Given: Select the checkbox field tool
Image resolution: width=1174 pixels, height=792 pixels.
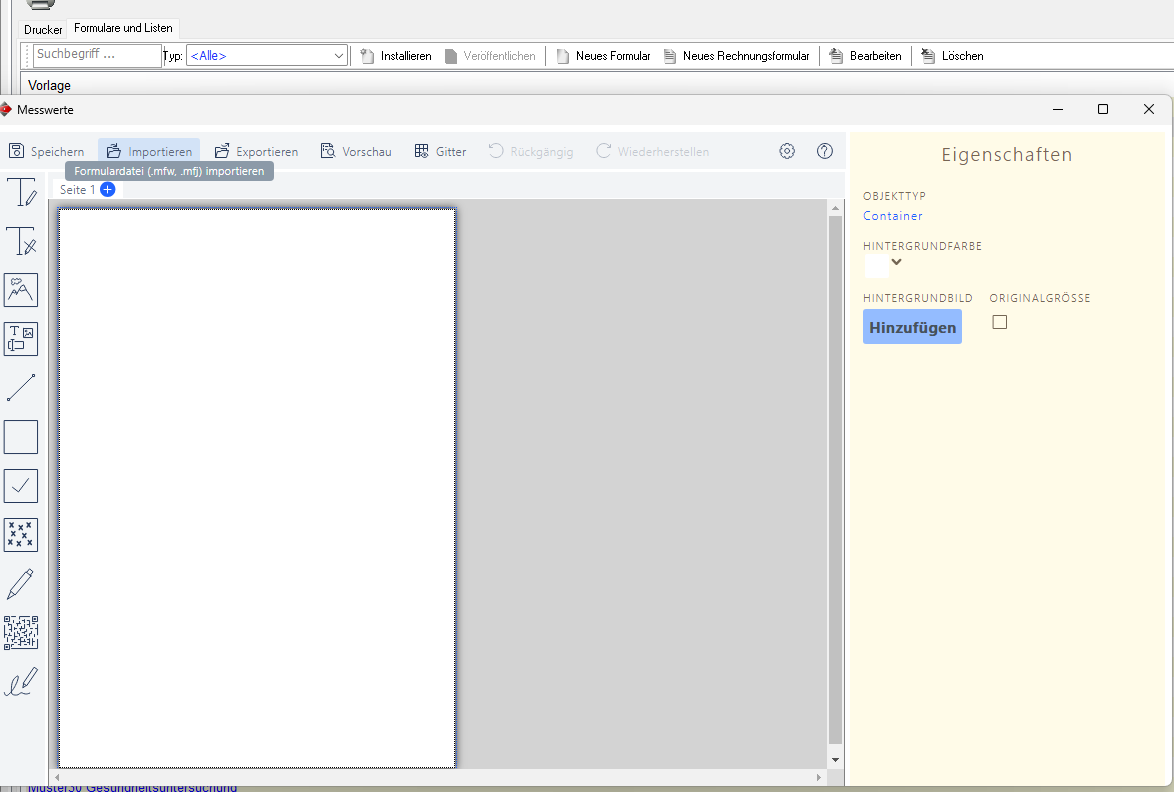Looking at the screenshot, I should click(21, 486).
